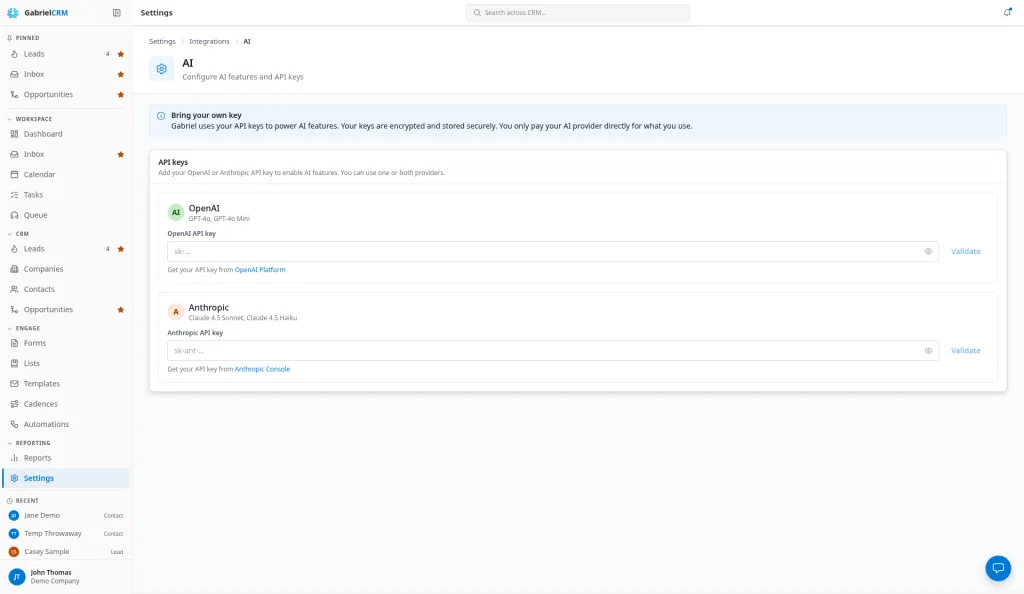The width and height of the screenshot is (1024, 594).
Task: Show the Anthropic API key with eye icon
Action: pos(928,351)
